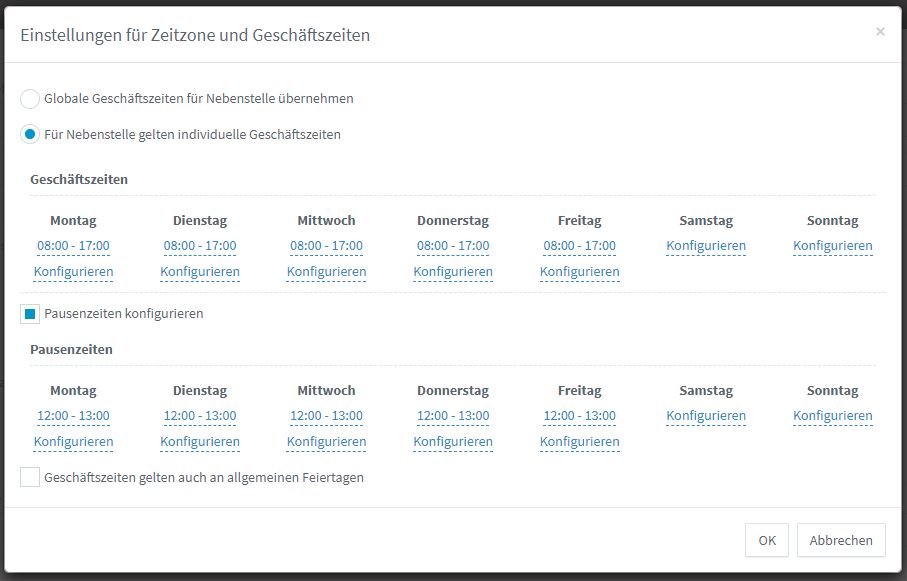The image size is (907, 581).
Task: Click Konfigurieren under Dienstag business hours
Action: tap(200, 272)
